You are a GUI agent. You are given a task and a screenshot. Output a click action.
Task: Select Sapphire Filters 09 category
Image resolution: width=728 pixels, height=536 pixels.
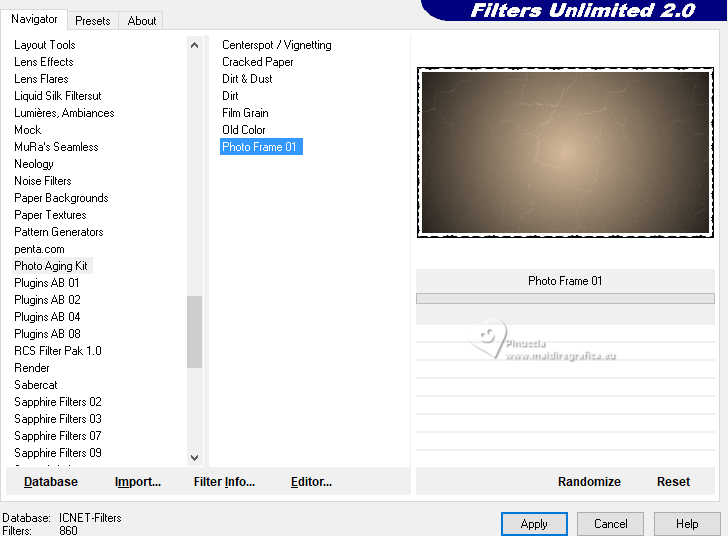pyautogui.click(x=58, y=453)
